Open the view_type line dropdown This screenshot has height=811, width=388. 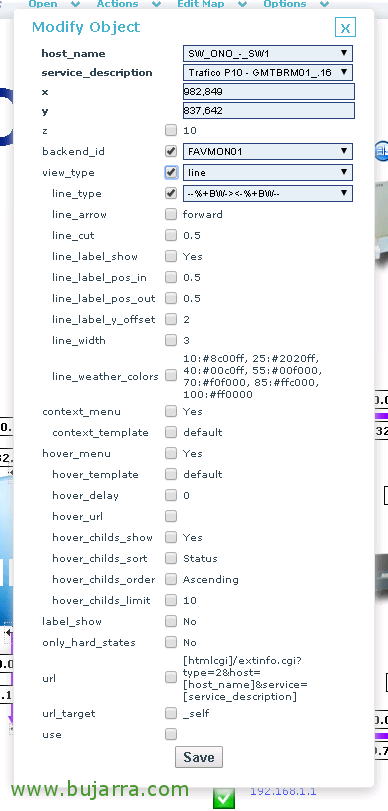[x=268, y=172]
